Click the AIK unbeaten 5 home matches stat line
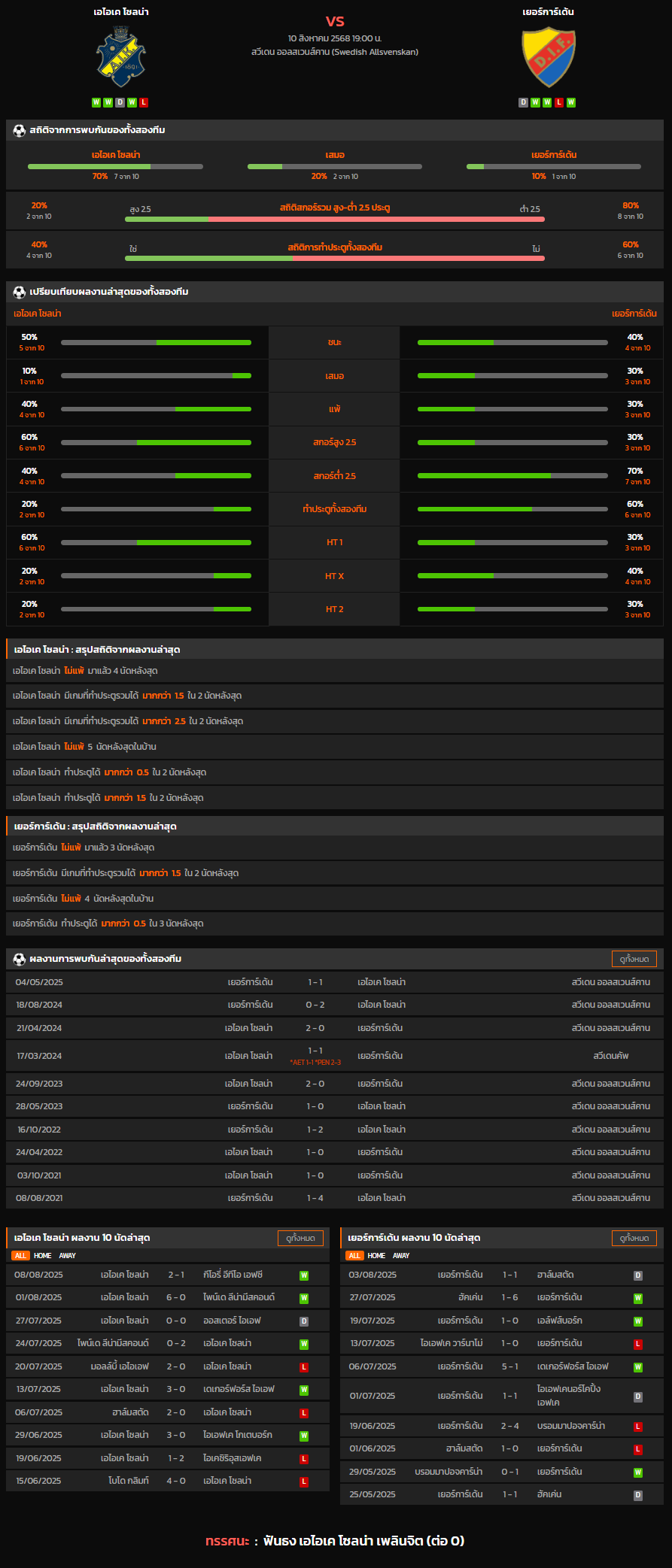The image size is (672, 1568). [335, 747]
